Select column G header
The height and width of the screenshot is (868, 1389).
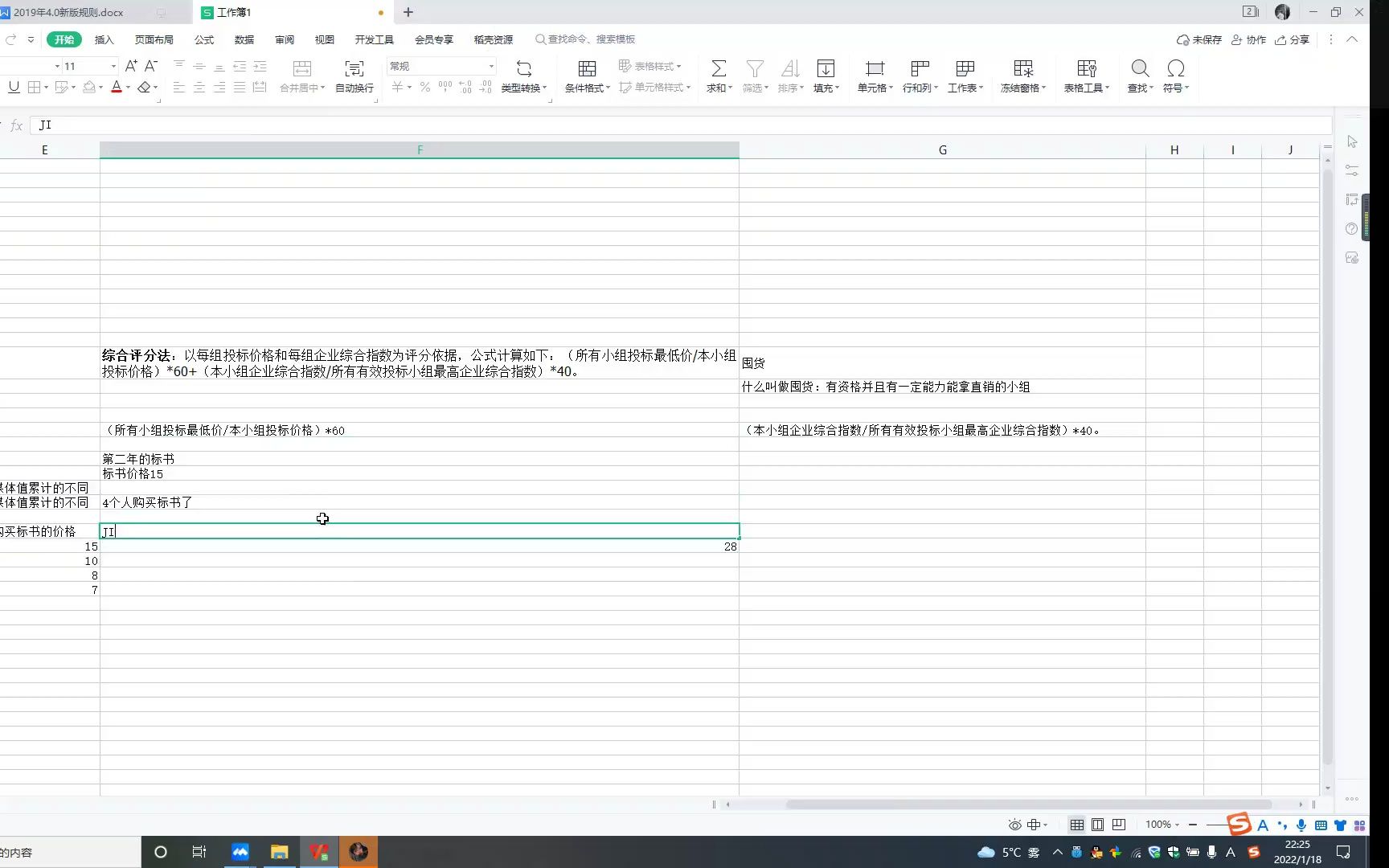(x=942, y=149)
